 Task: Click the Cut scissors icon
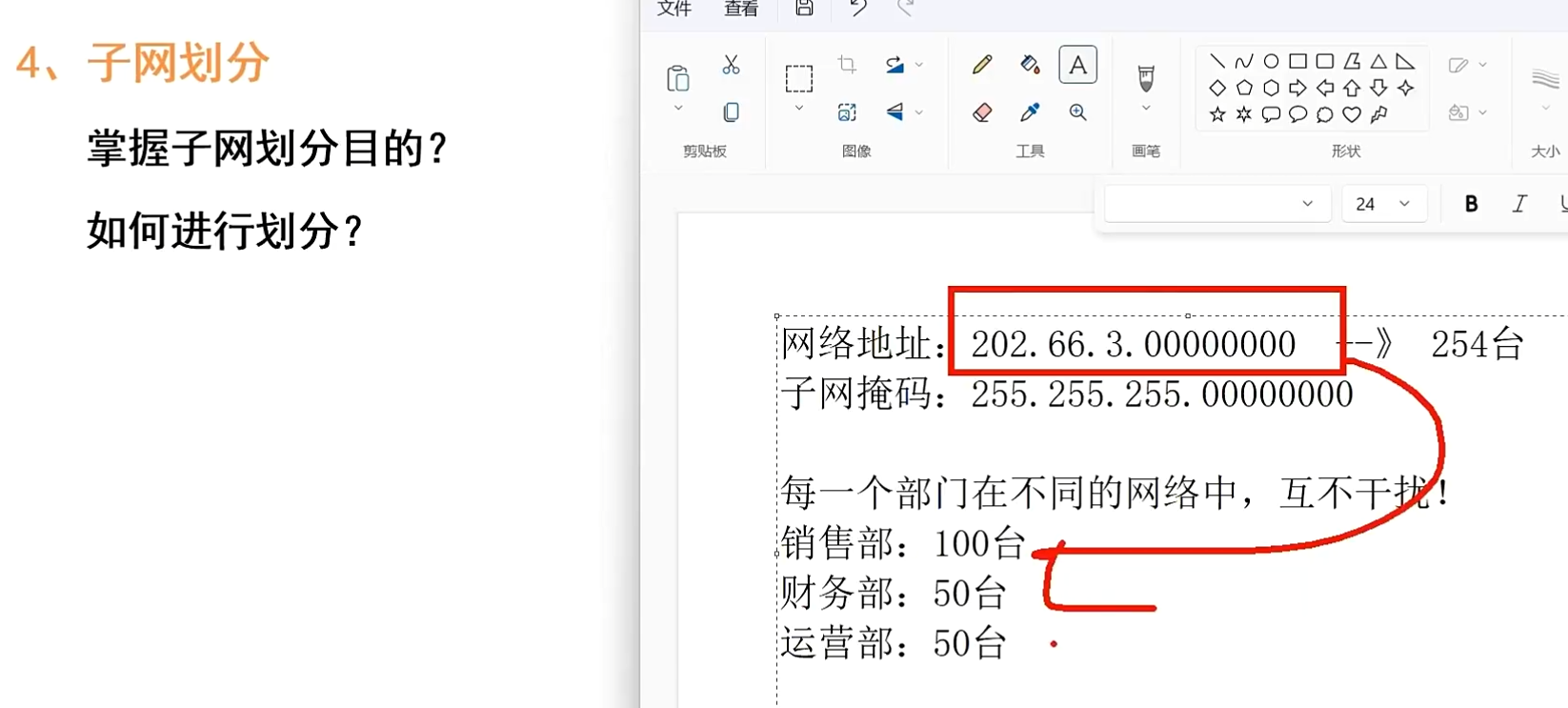(731, 65)
